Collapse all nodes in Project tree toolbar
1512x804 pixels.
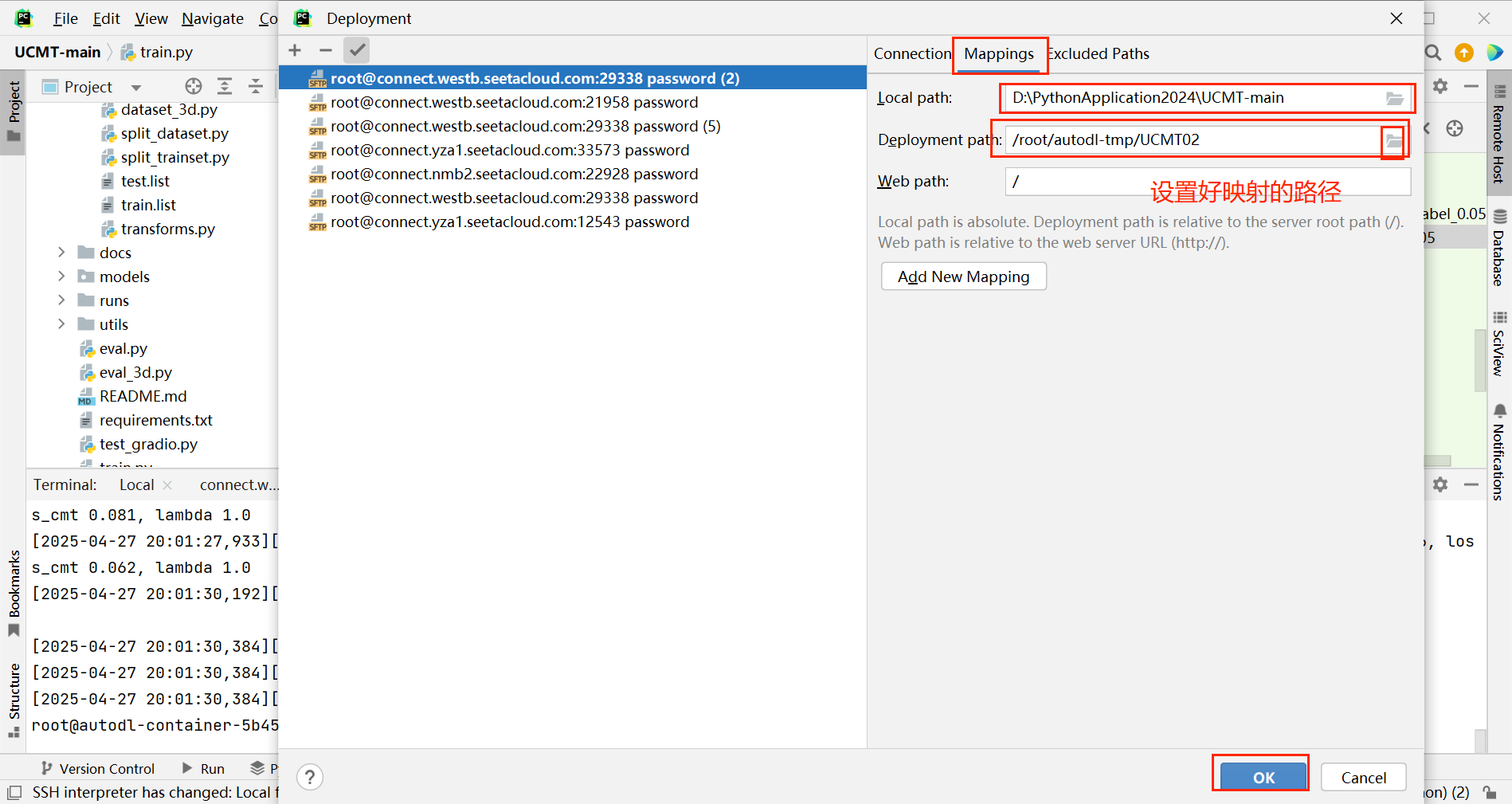[255, 86]
